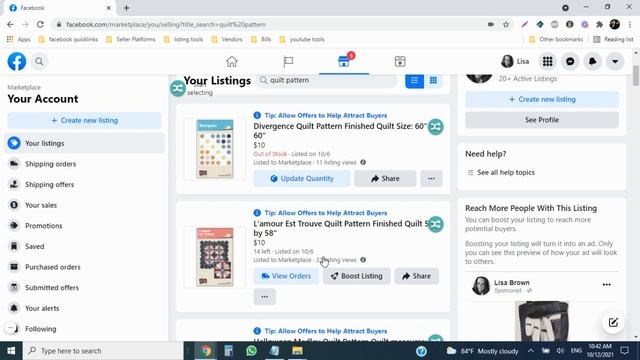The width and height of the screenshot is (640, 360).
Task: Open the Facebook menu grid icon
Action: [547, 62]
